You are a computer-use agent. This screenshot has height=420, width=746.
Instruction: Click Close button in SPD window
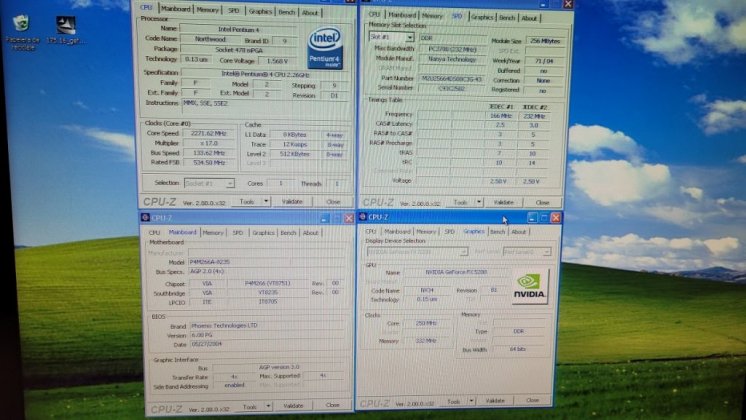click(542, 202)
